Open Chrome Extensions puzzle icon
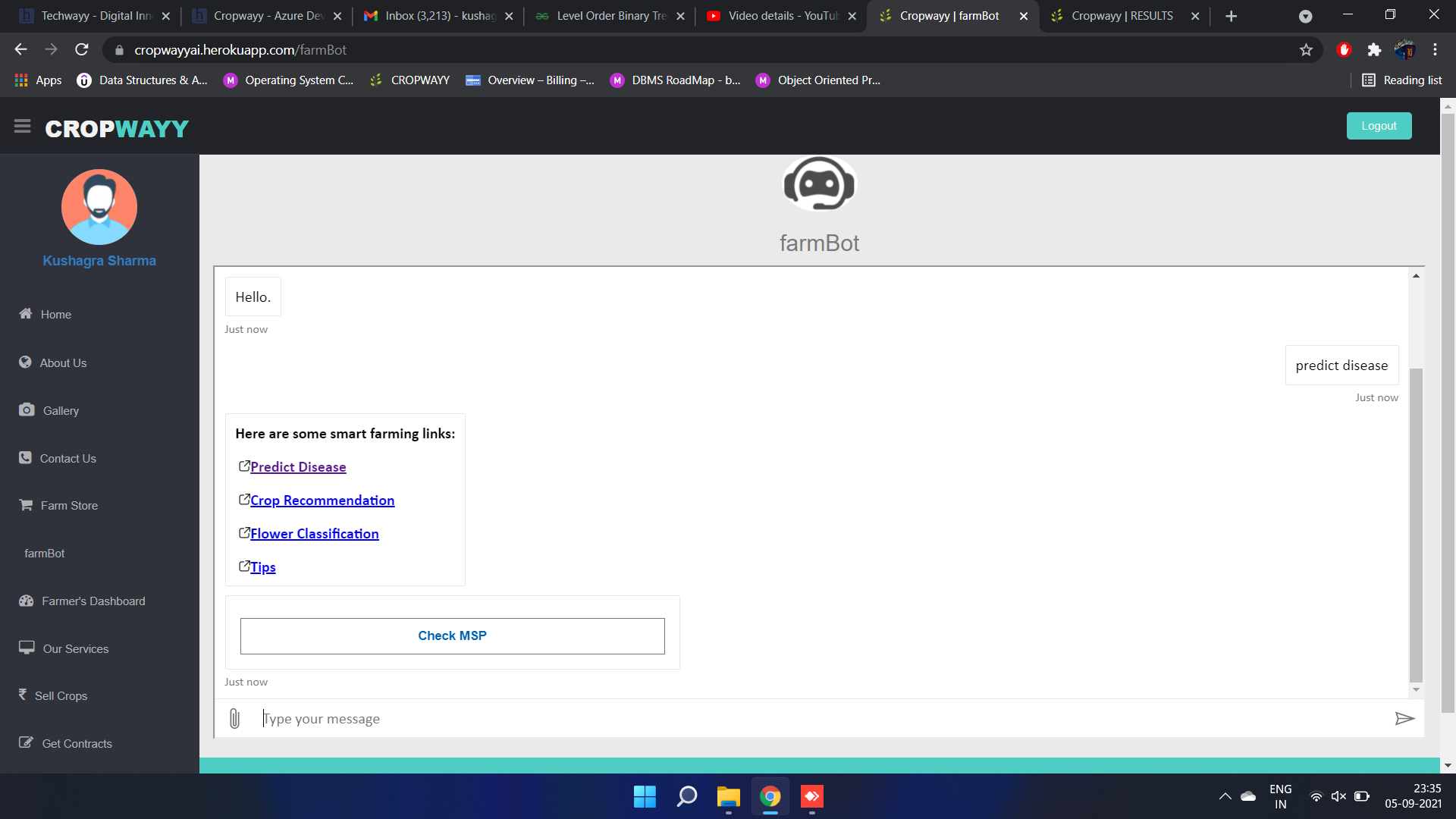 tap(1374, 50)
